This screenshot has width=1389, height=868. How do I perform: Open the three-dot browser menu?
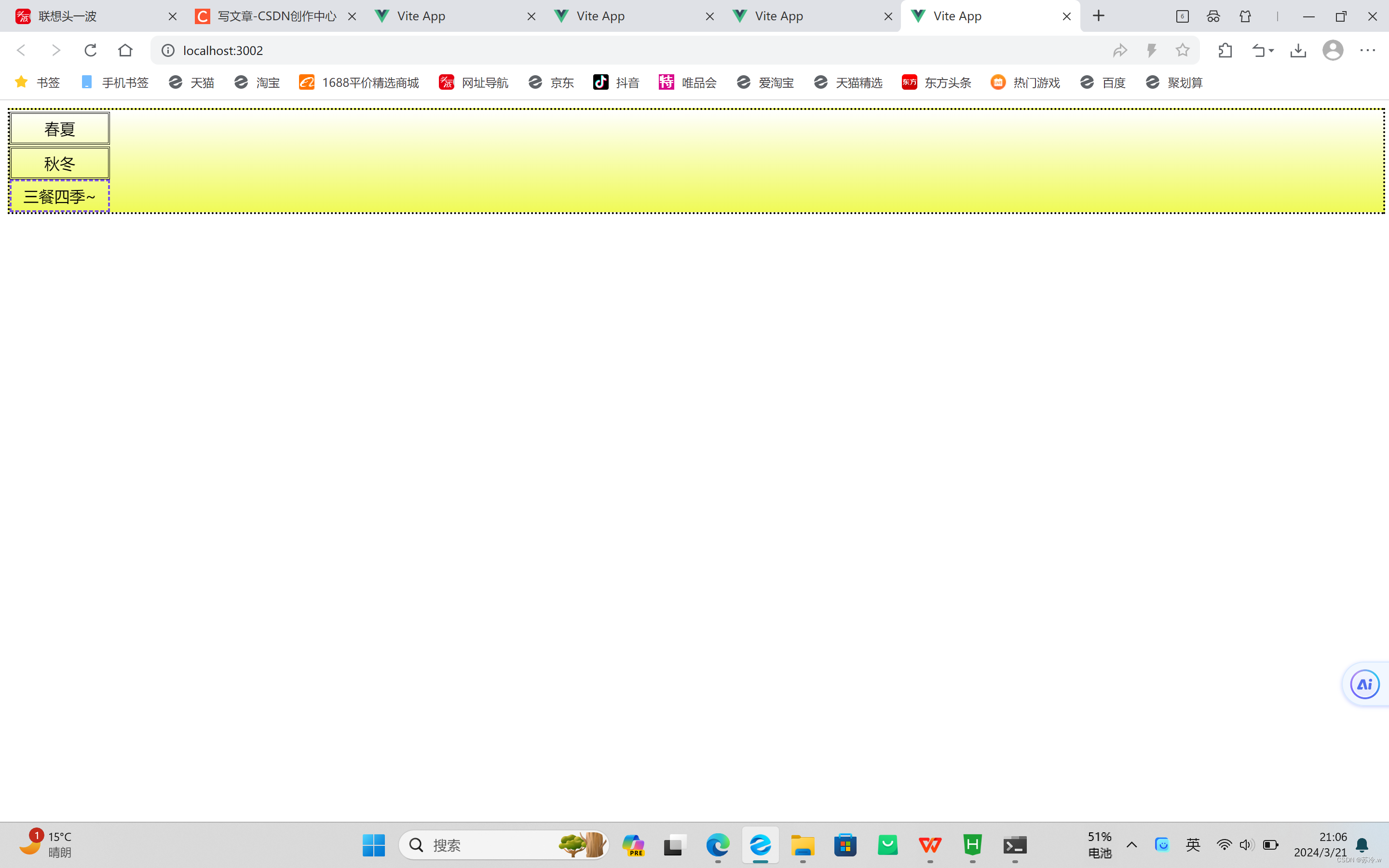(1367, 51)
